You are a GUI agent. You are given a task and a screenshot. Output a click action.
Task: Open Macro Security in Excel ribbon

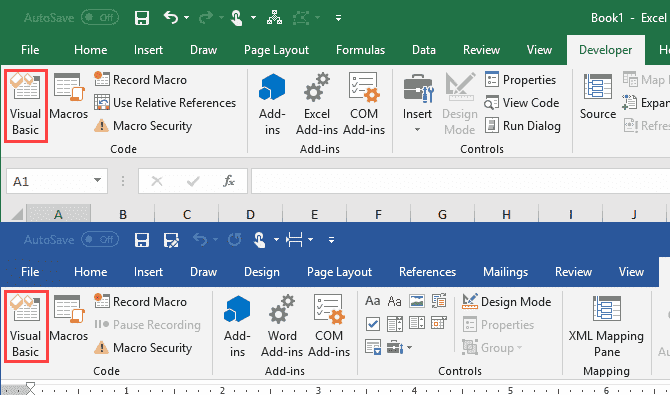point(143,126)
